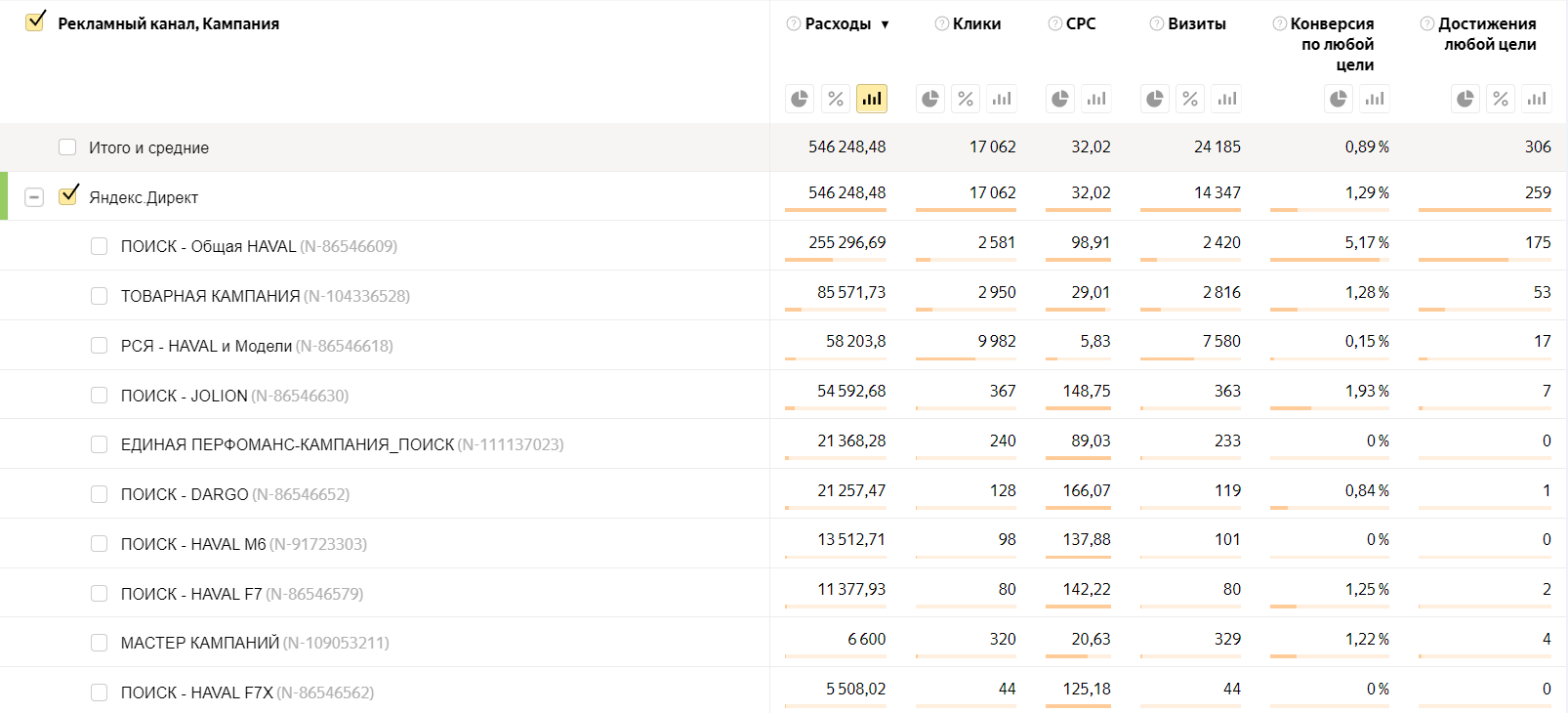Open help hint for Достижения любой цели

click(1427, 23)
